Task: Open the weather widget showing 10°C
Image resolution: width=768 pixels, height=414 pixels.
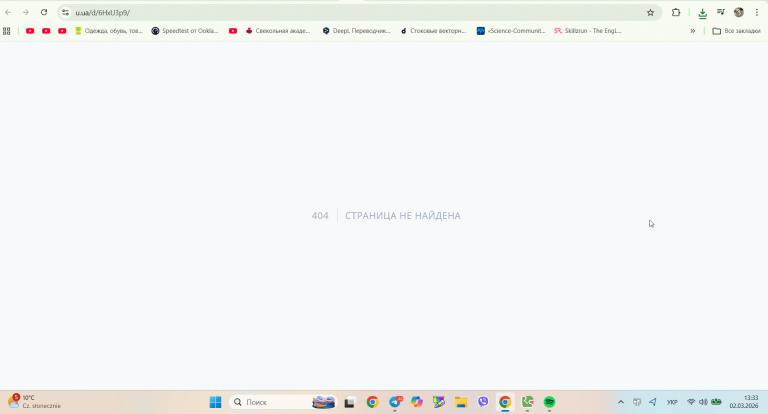Action: (x=34, y=402)
